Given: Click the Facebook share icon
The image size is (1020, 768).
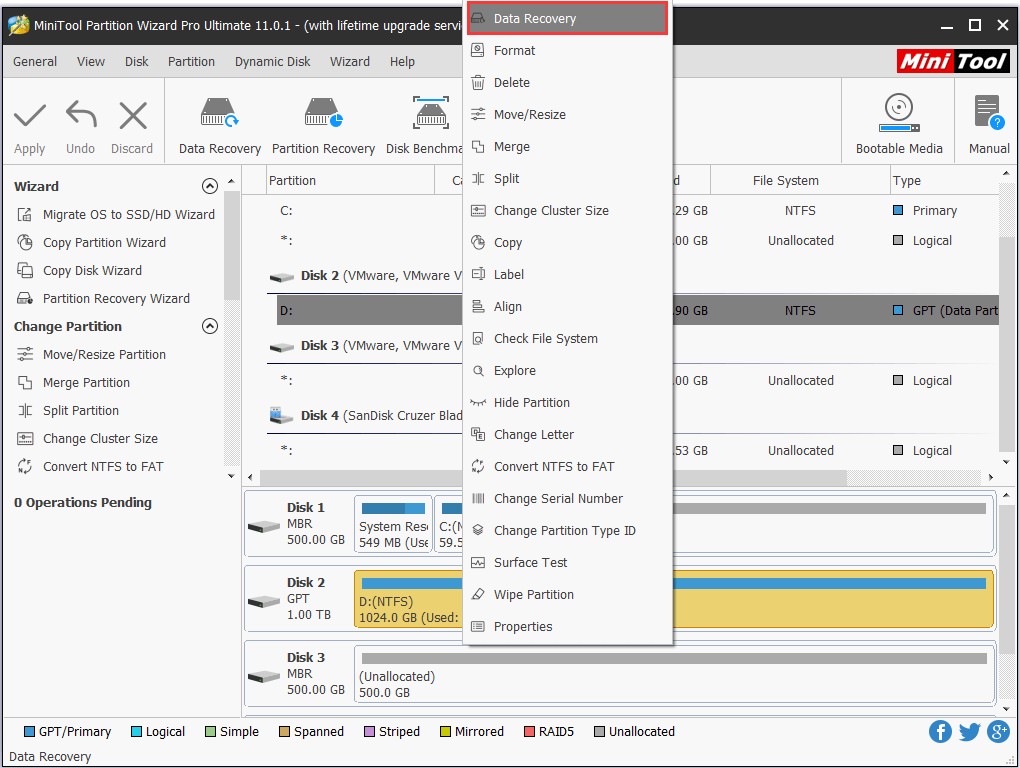Looking at the screenshot, I should (940, 732).
